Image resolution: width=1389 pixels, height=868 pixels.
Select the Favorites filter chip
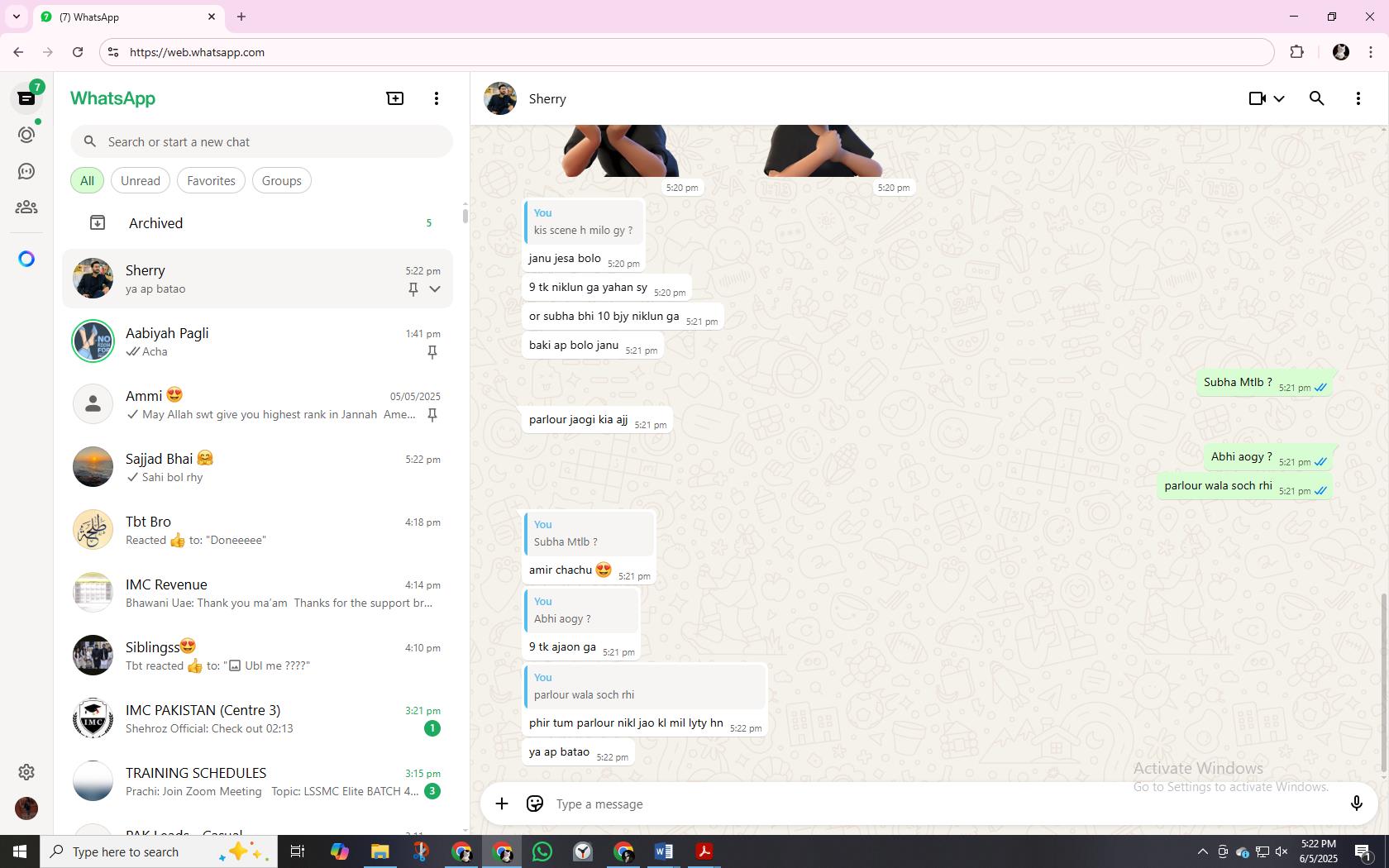pos(211,180)
